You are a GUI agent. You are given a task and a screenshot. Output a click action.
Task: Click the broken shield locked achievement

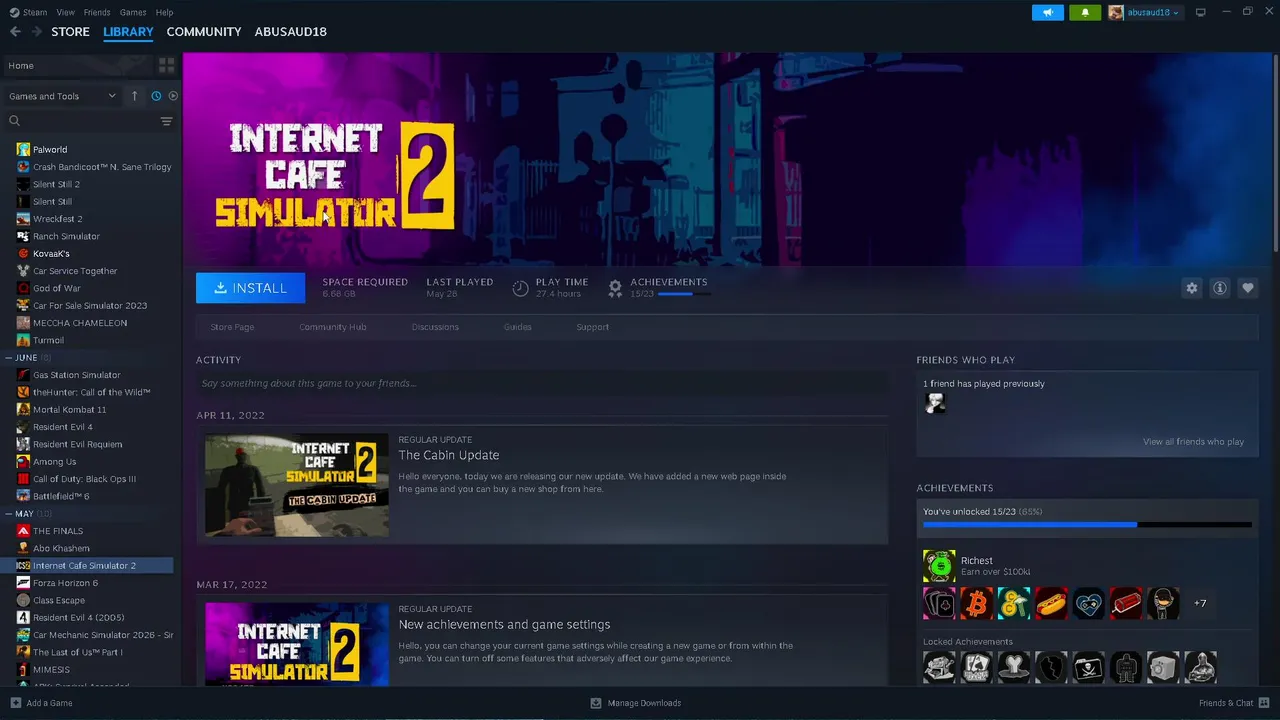coord(1051,667)
